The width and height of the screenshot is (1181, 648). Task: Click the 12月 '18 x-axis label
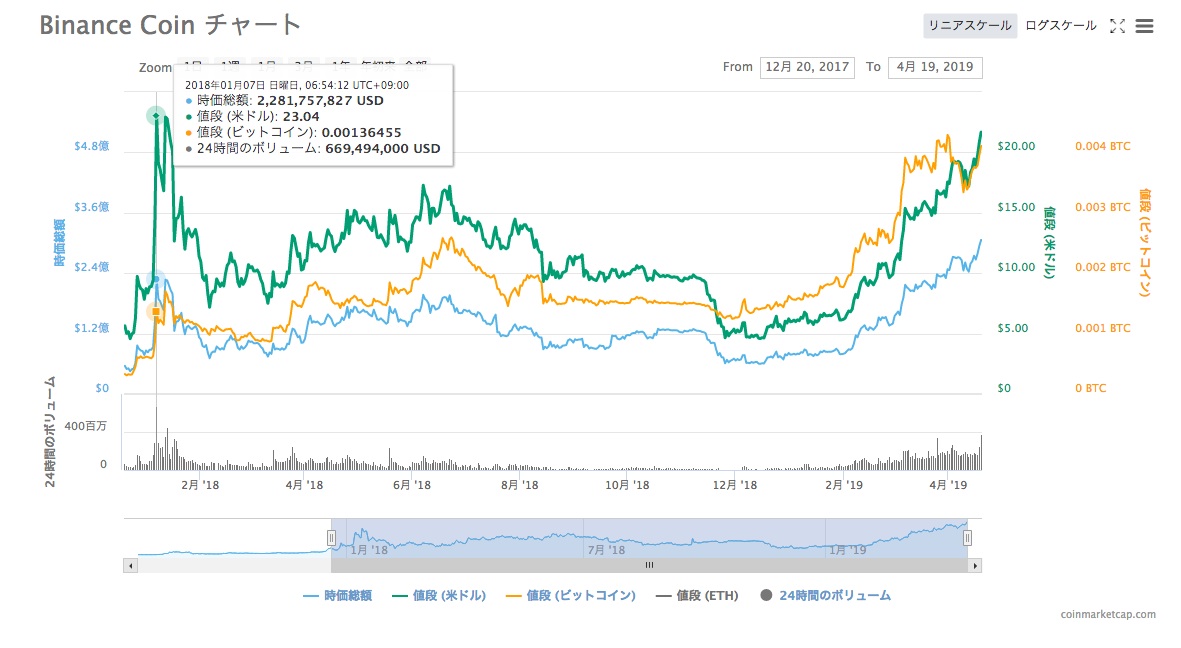click(x=735, y=485)
